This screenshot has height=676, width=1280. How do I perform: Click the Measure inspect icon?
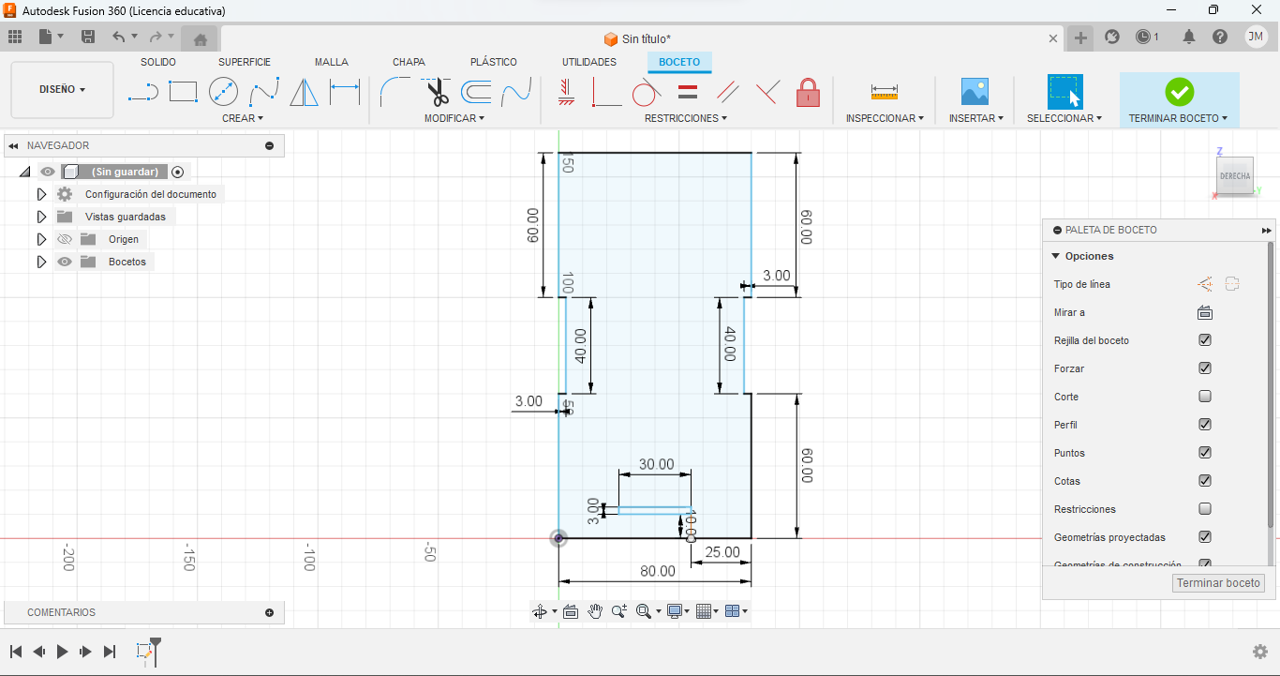[x=884, y=92]
